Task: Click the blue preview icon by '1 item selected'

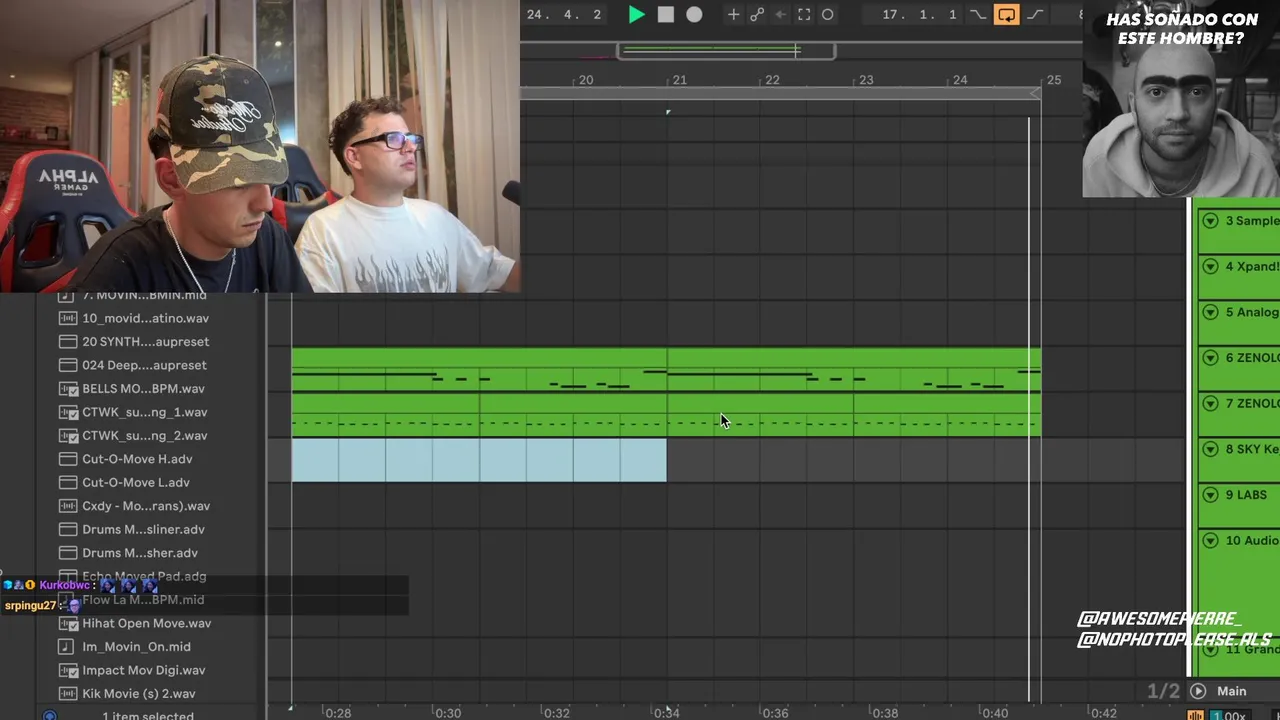Action: pos(50,715)
